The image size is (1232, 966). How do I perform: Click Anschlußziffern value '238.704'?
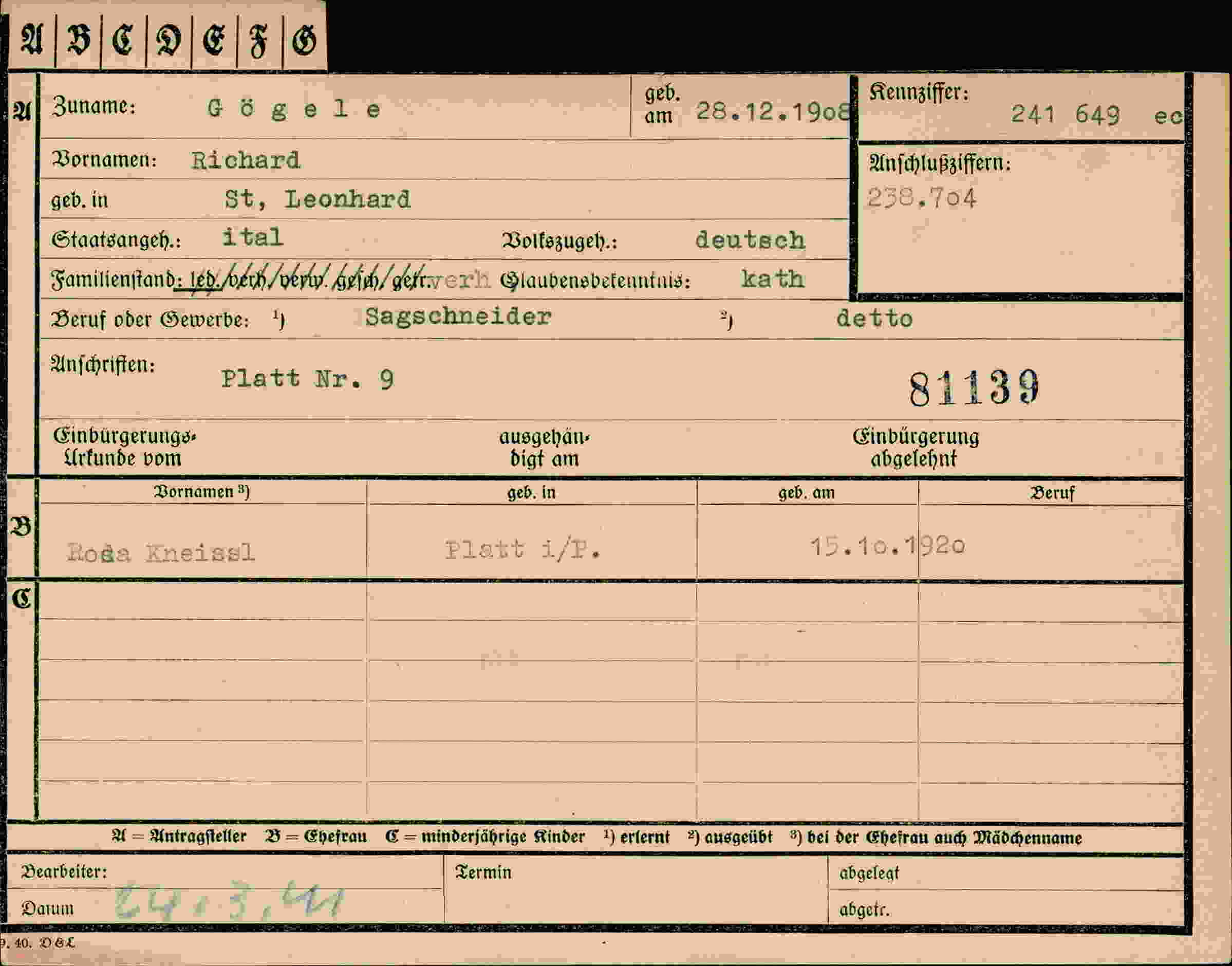[922, 198]
